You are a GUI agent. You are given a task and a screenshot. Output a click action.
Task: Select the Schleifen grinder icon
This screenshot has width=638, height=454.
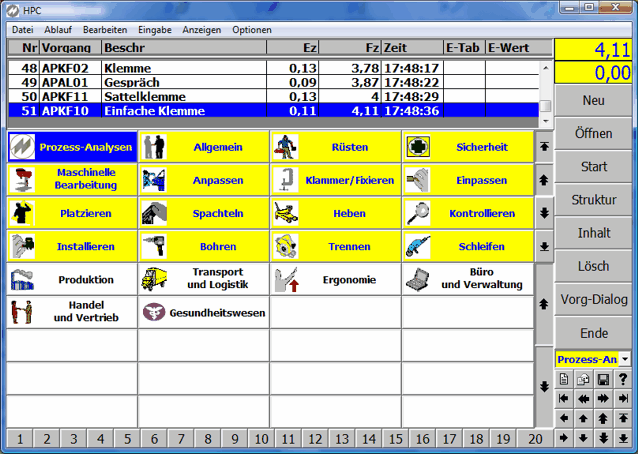pyautogui.click(x=418, y=246)
